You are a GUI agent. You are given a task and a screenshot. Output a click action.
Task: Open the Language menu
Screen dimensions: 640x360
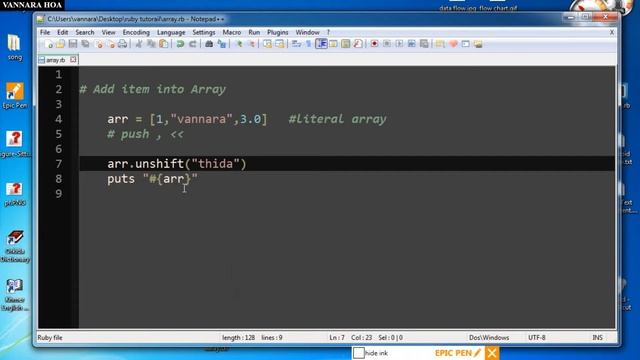(x=171, y=32)
